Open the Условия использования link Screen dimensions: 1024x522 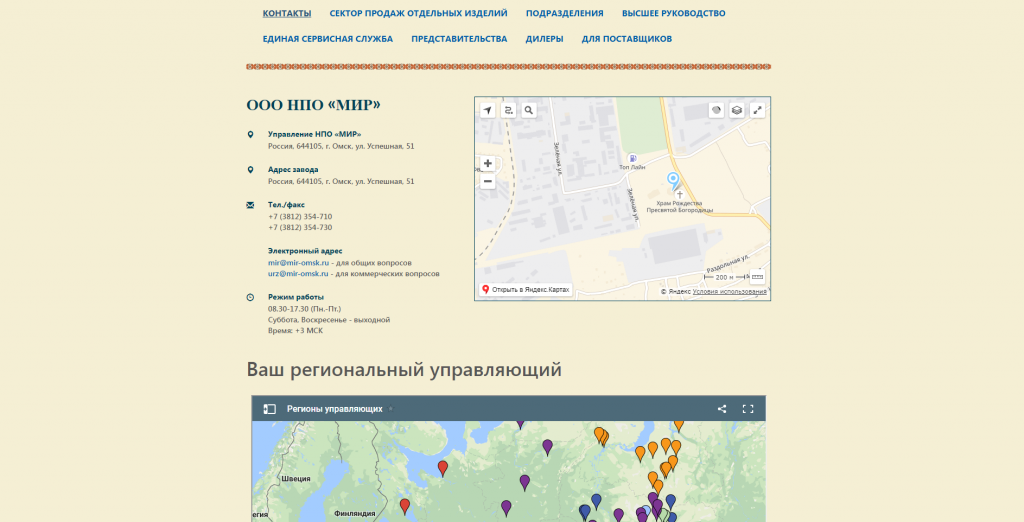point(730,291)
